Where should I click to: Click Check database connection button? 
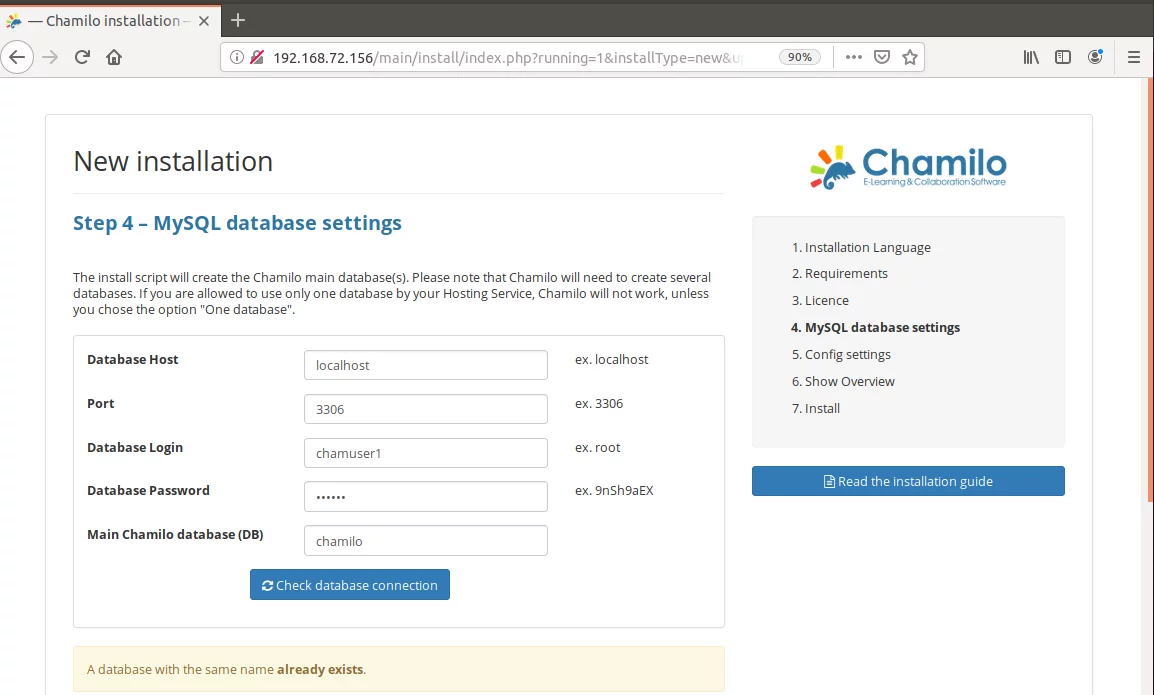point(350,585)
